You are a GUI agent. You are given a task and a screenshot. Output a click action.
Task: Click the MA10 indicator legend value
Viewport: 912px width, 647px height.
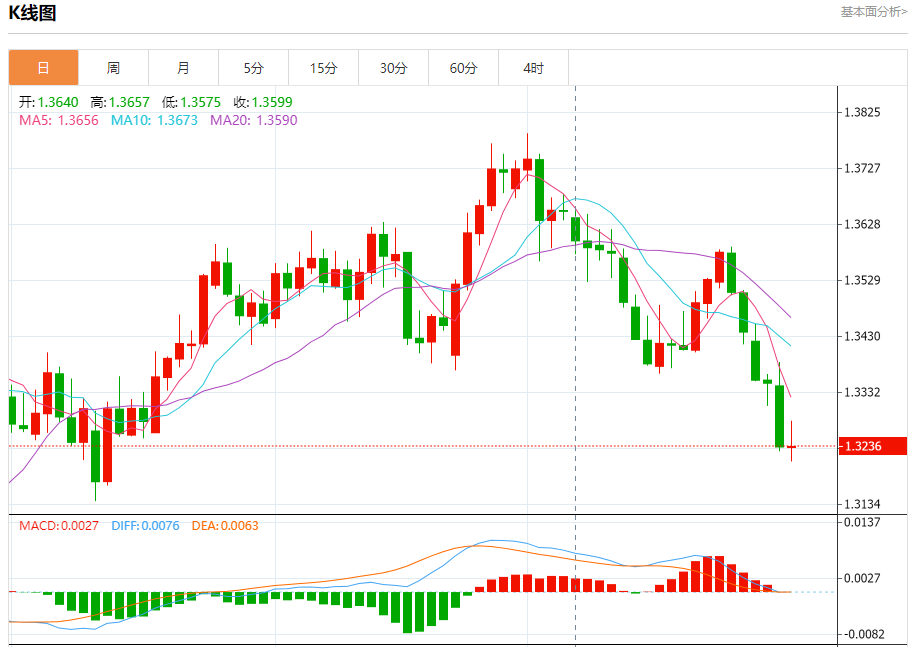pos(154,120)
